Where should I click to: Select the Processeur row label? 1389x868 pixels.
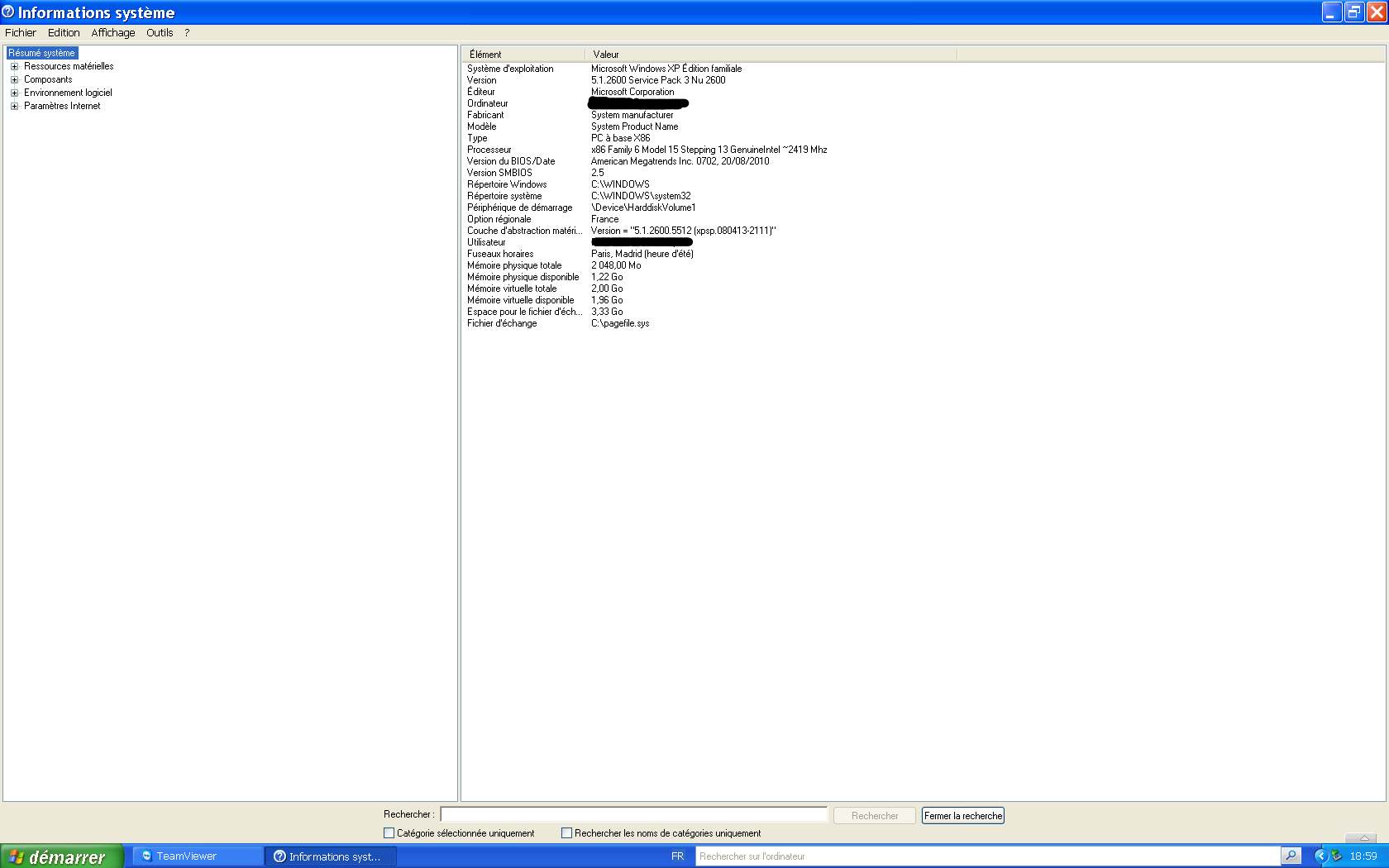(x=489, y=150)
